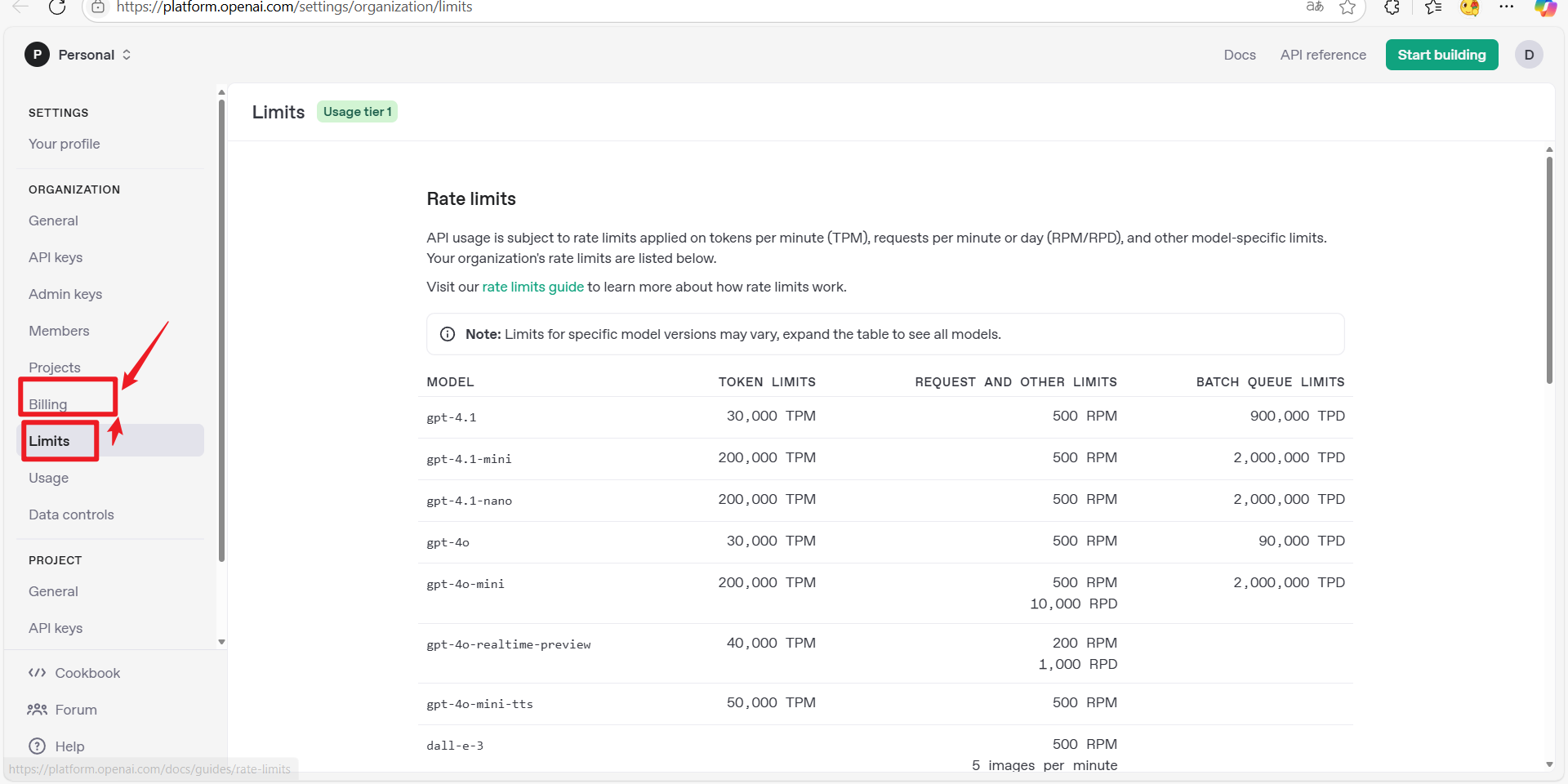The height and width of the screenshot is (784, 1568).
Task: Open Data controls page
Action: coord(71,514)
